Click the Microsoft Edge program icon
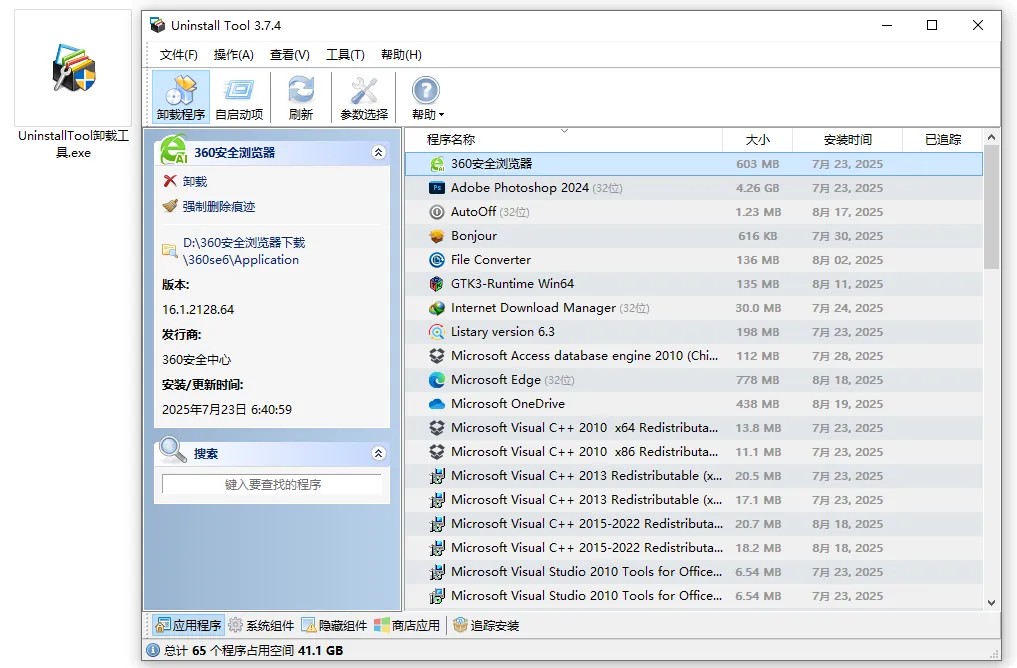Viewport: 1017px width, 668px height. (x=437, y=380)
